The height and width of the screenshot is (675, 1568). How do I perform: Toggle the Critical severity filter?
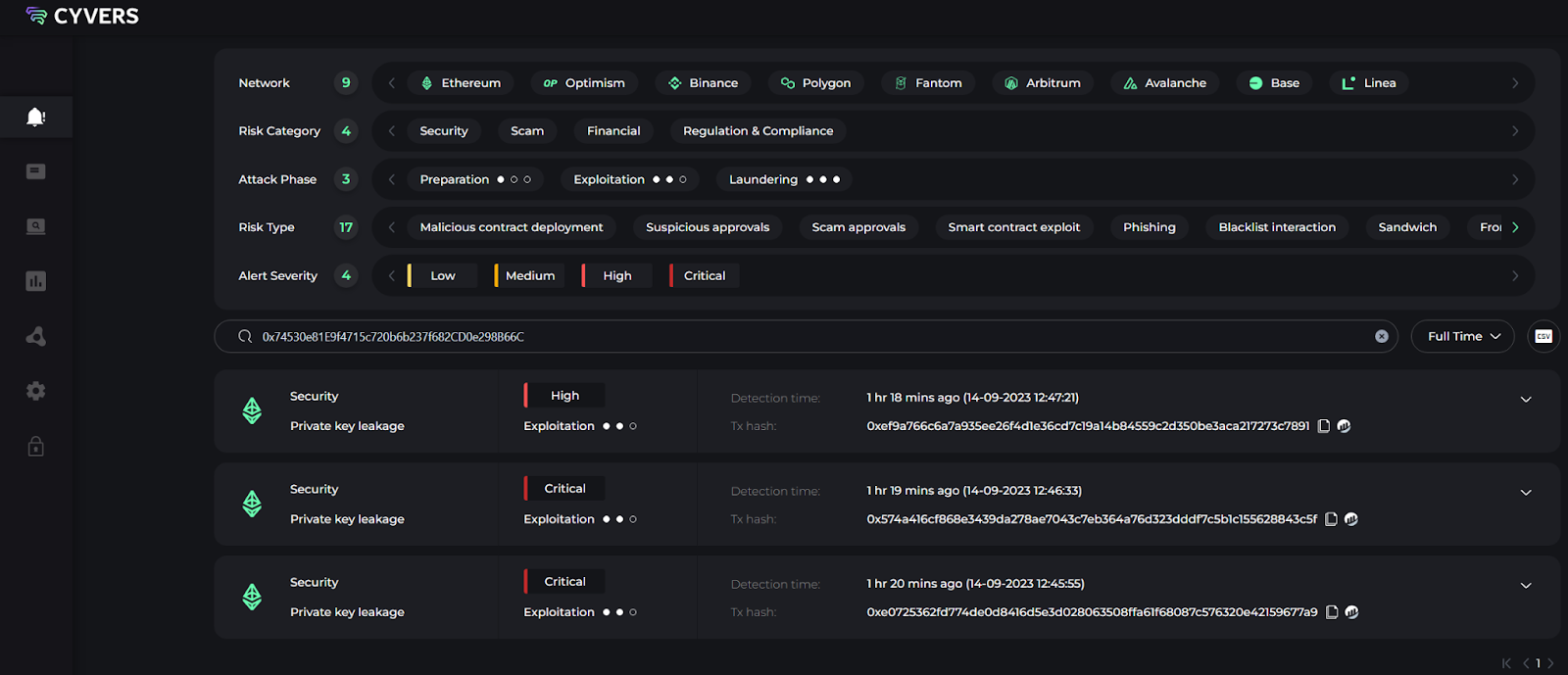pos(704,276)
